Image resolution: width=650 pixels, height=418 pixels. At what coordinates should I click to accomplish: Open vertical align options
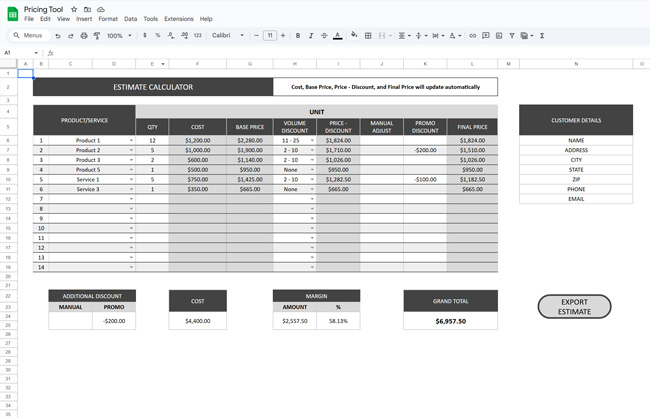tap(421, 36)
